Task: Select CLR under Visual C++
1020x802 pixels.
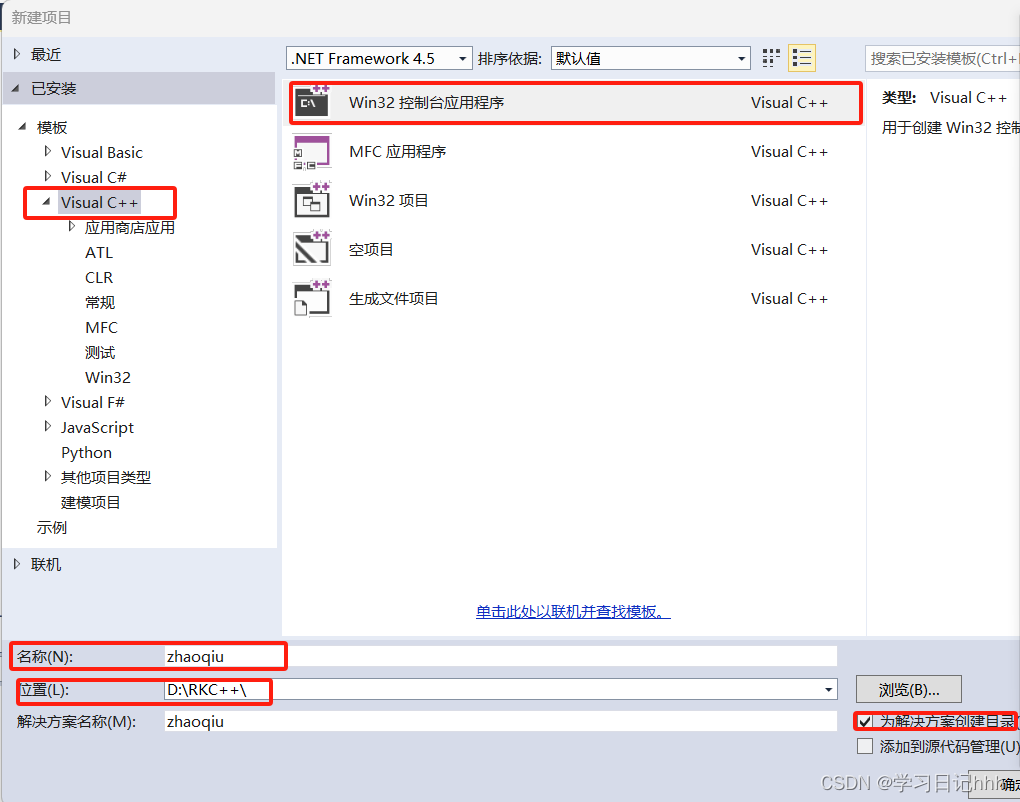Action: pos(99,278)
